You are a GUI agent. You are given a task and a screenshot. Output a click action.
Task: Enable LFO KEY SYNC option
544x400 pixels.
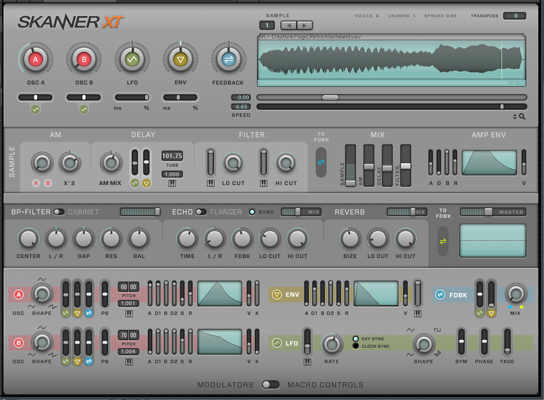356,339
